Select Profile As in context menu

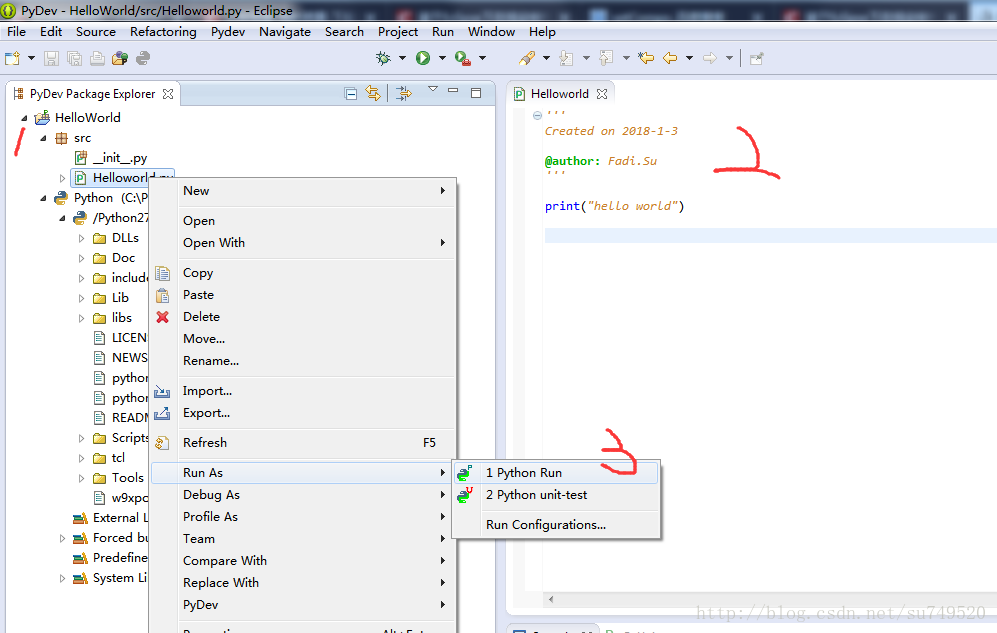303,517
